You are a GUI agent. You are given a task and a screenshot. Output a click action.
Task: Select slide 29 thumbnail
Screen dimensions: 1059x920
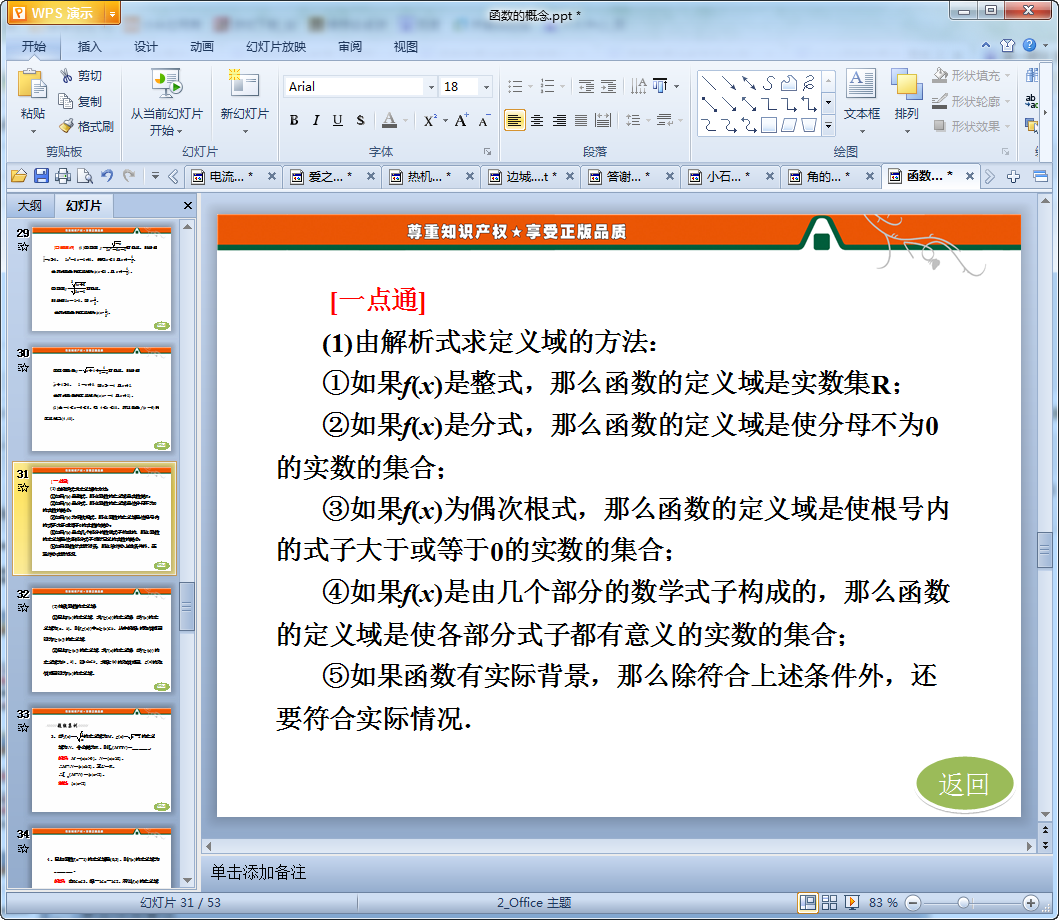102,279
